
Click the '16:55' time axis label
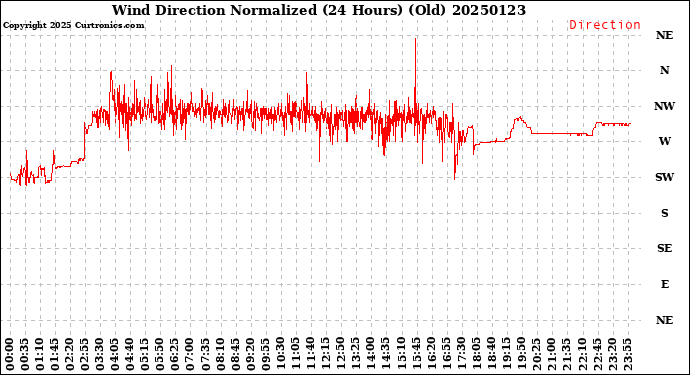(x=446, y=354)
